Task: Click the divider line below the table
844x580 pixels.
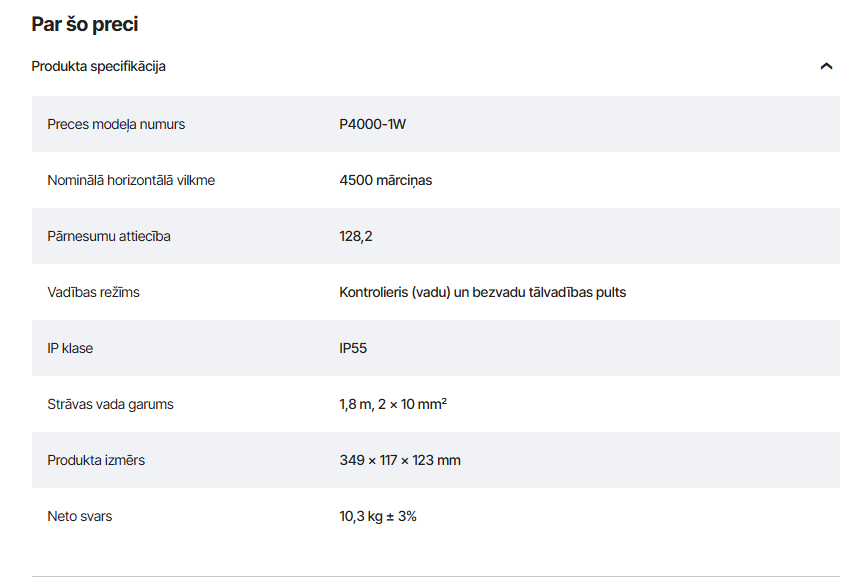Action: 435,576
